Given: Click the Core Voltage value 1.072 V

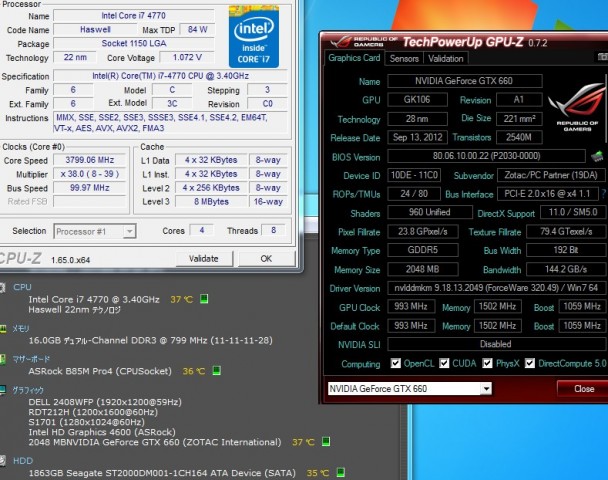Looking at the screenshot, I should coord(187,57).
